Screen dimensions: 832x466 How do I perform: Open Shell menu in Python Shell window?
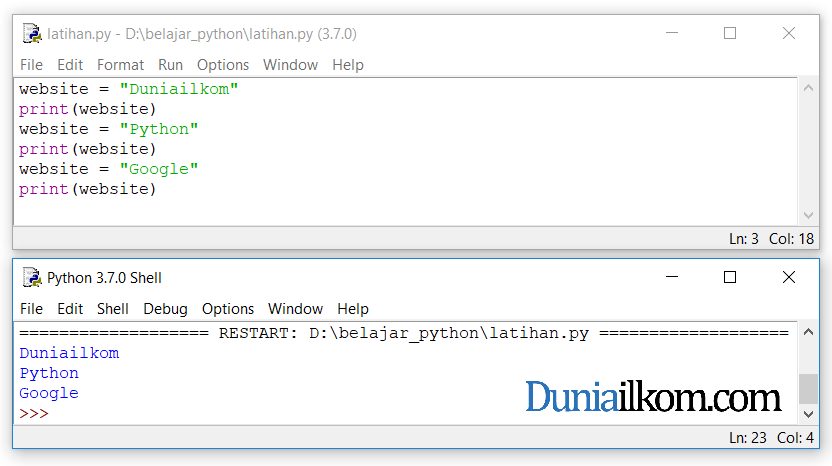112,309
